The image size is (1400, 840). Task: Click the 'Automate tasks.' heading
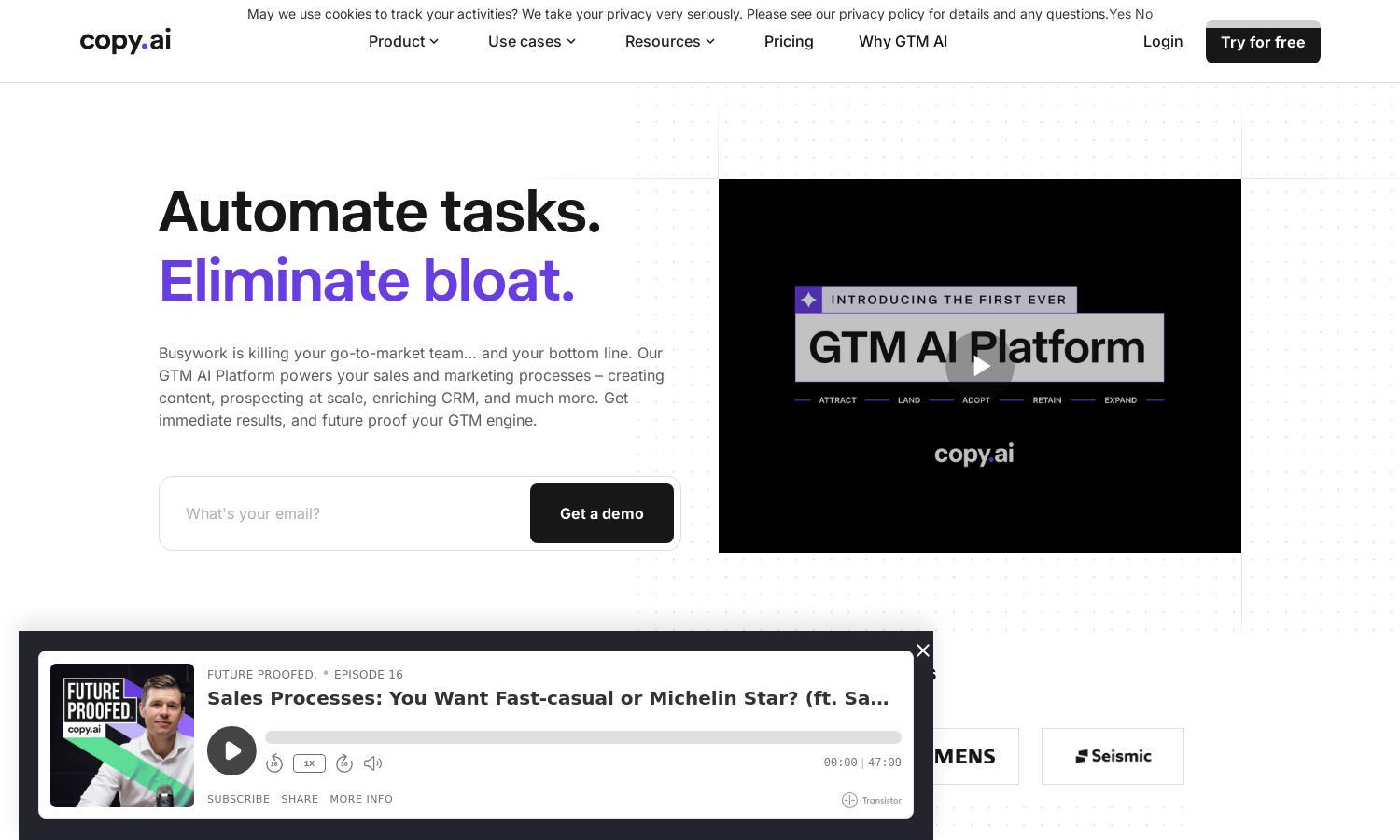tap(380, 211)
